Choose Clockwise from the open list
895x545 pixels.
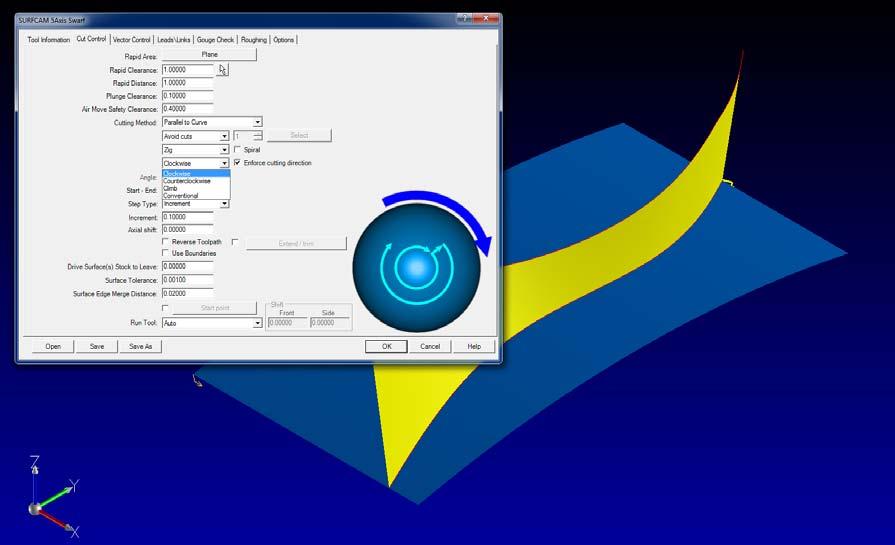pos(196,173)
